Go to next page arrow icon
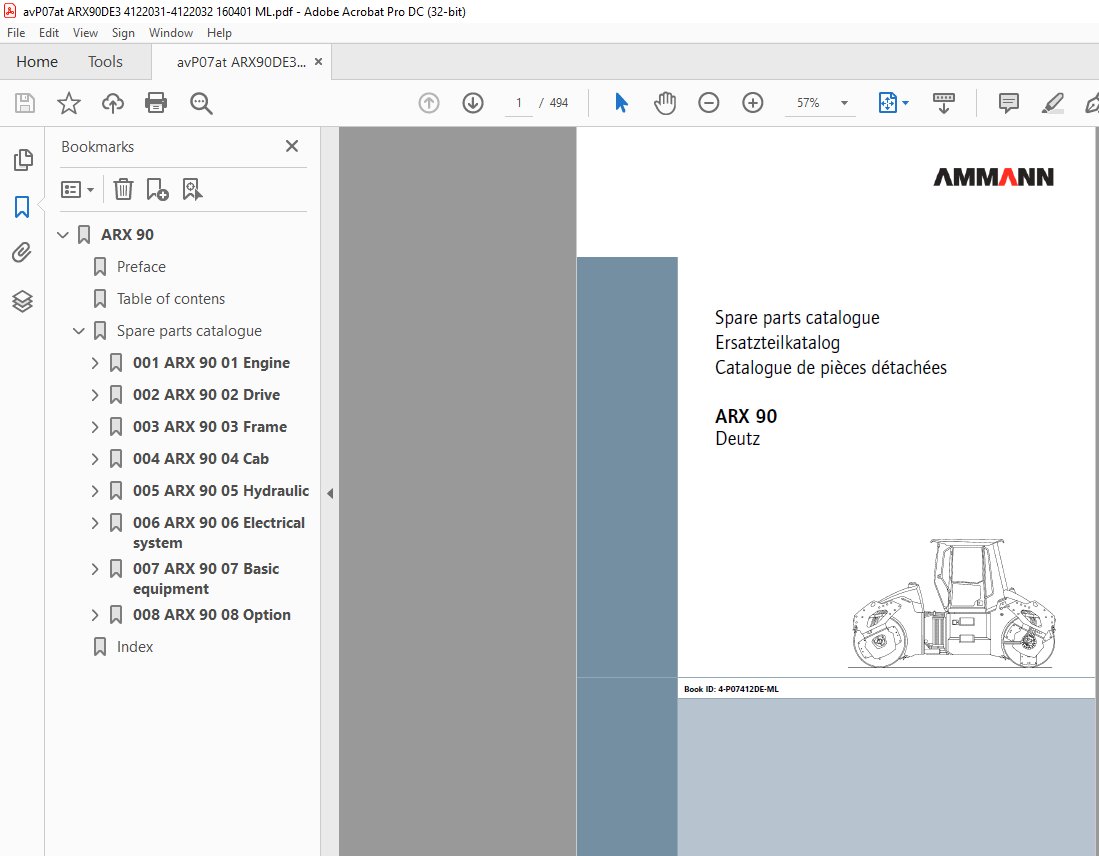The image size is (1099, 856). [473, 103]
